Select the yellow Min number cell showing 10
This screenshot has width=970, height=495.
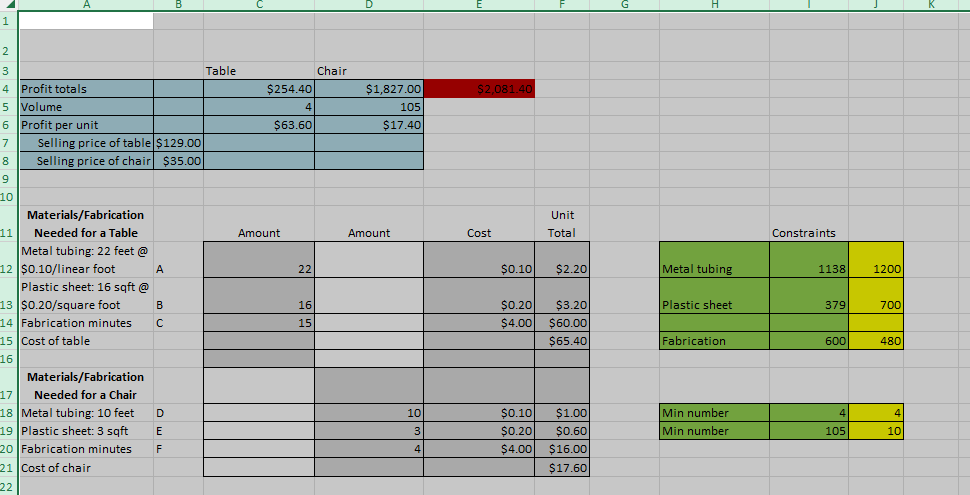tap(876, 431)
